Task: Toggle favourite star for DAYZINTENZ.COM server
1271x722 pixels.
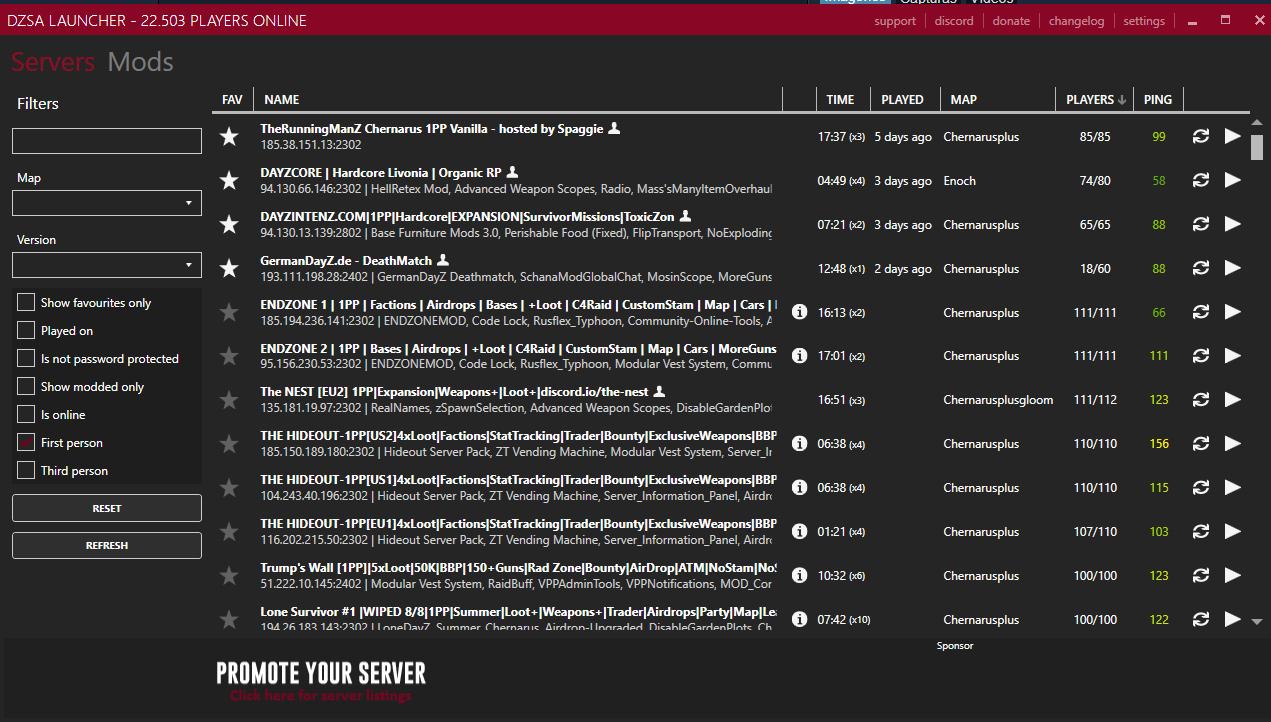Action: coord(229,225)
